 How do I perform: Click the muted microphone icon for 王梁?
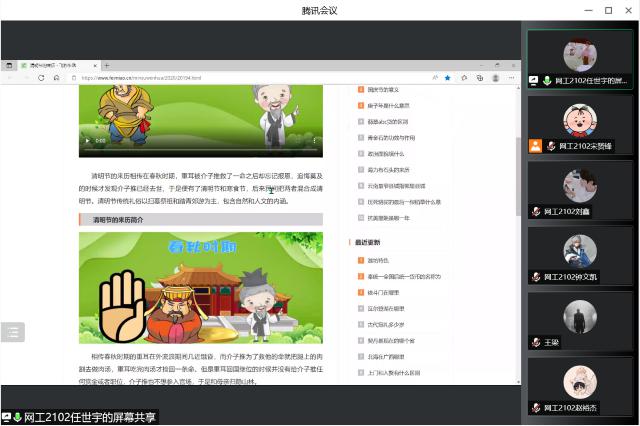pyautogui.click(x=536, y=342)
